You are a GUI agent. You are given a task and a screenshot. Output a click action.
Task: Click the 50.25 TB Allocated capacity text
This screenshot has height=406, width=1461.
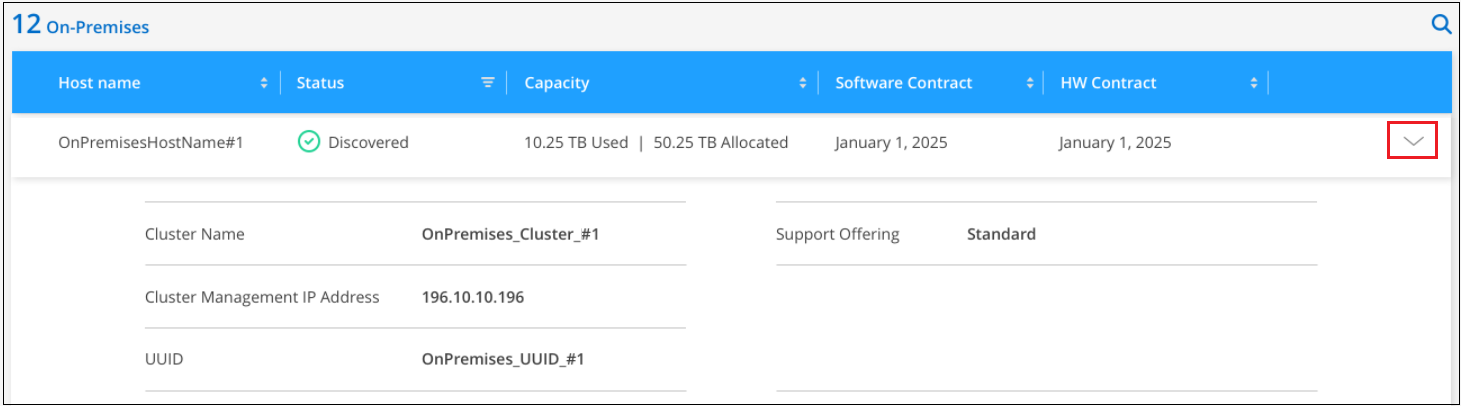click(x=720, y=142)
